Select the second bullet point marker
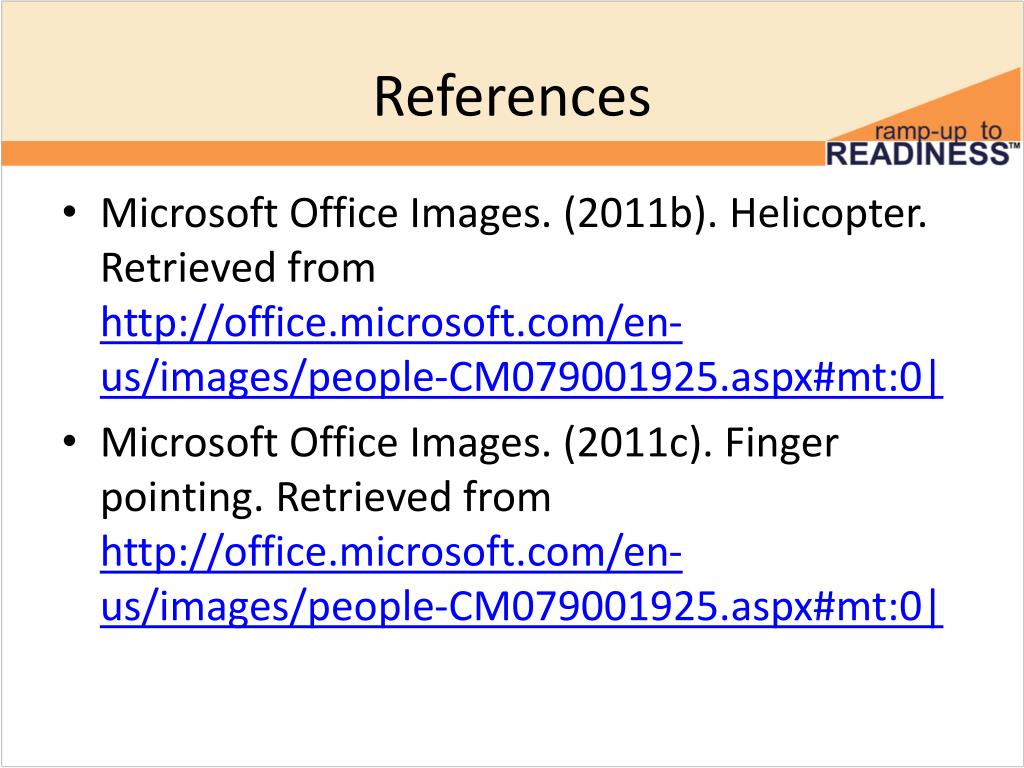 [70, 441]
